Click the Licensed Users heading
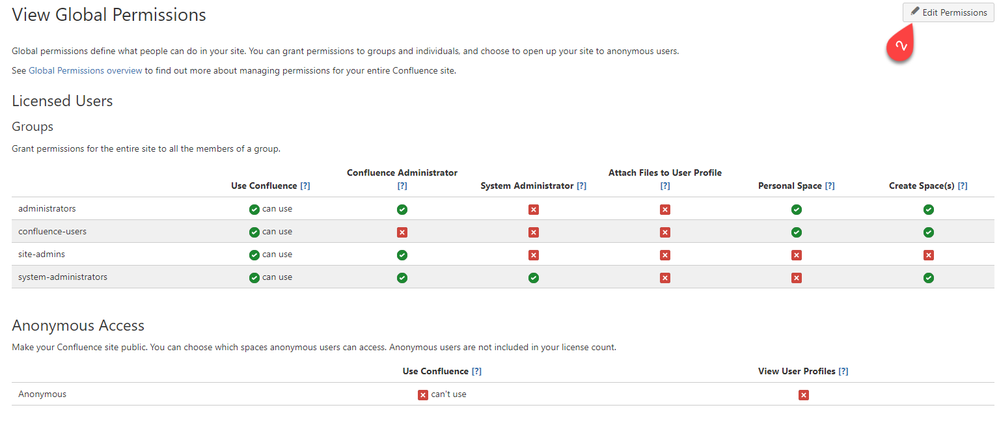Screen dimensions: 999x442 click(x=62, y=101)
